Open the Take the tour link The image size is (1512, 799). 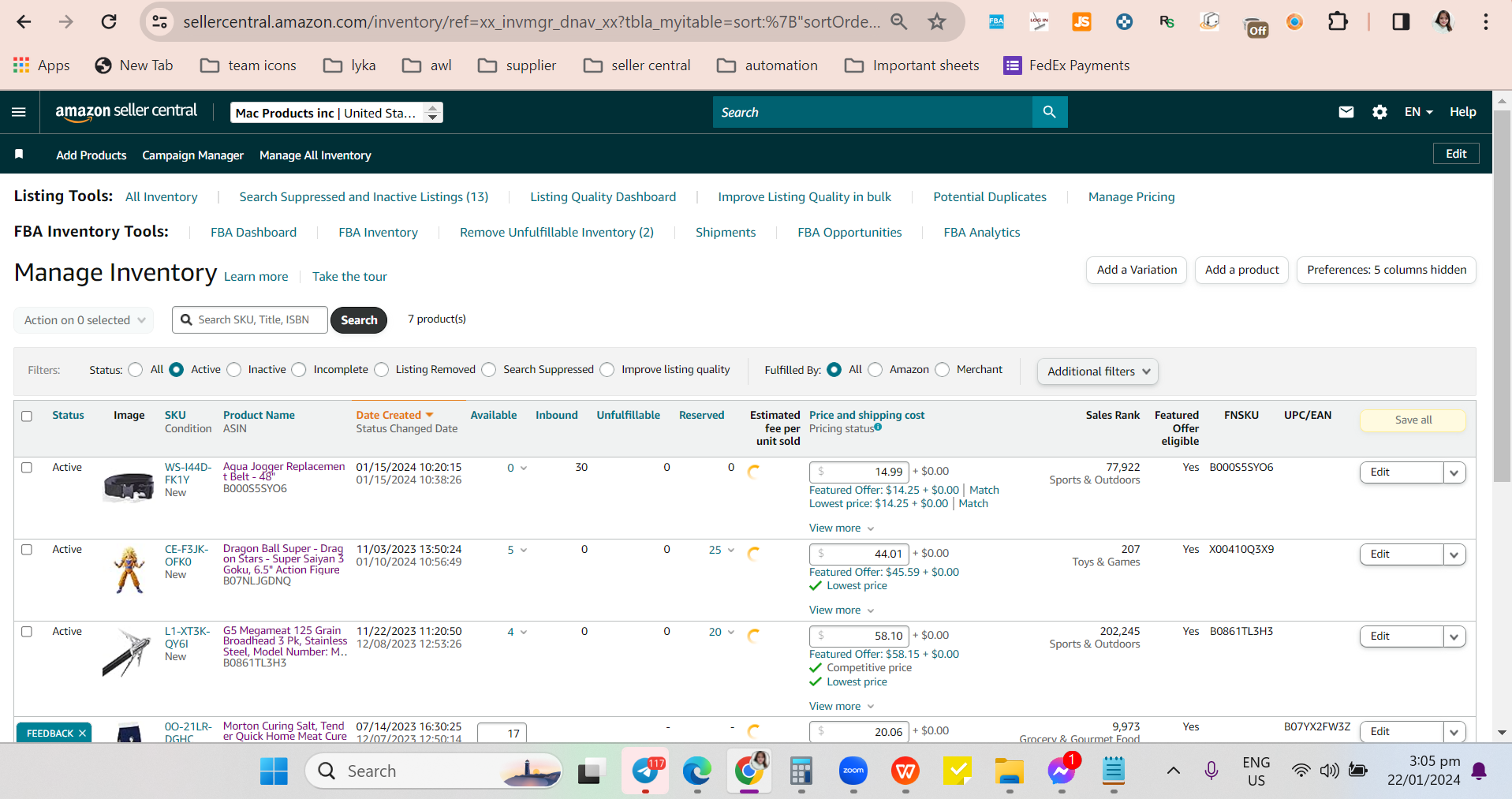pyautogui.click(x=349, y=276)
